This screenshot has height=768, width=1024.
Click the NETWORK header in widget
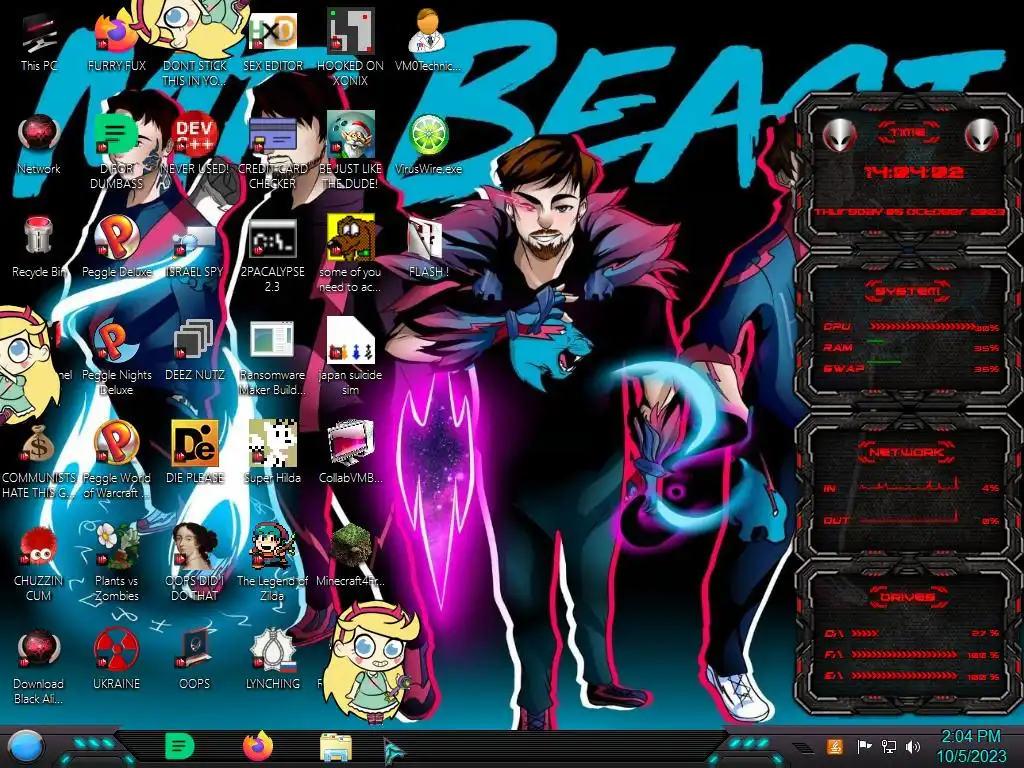pyautogui.click(x=908, y=451)
